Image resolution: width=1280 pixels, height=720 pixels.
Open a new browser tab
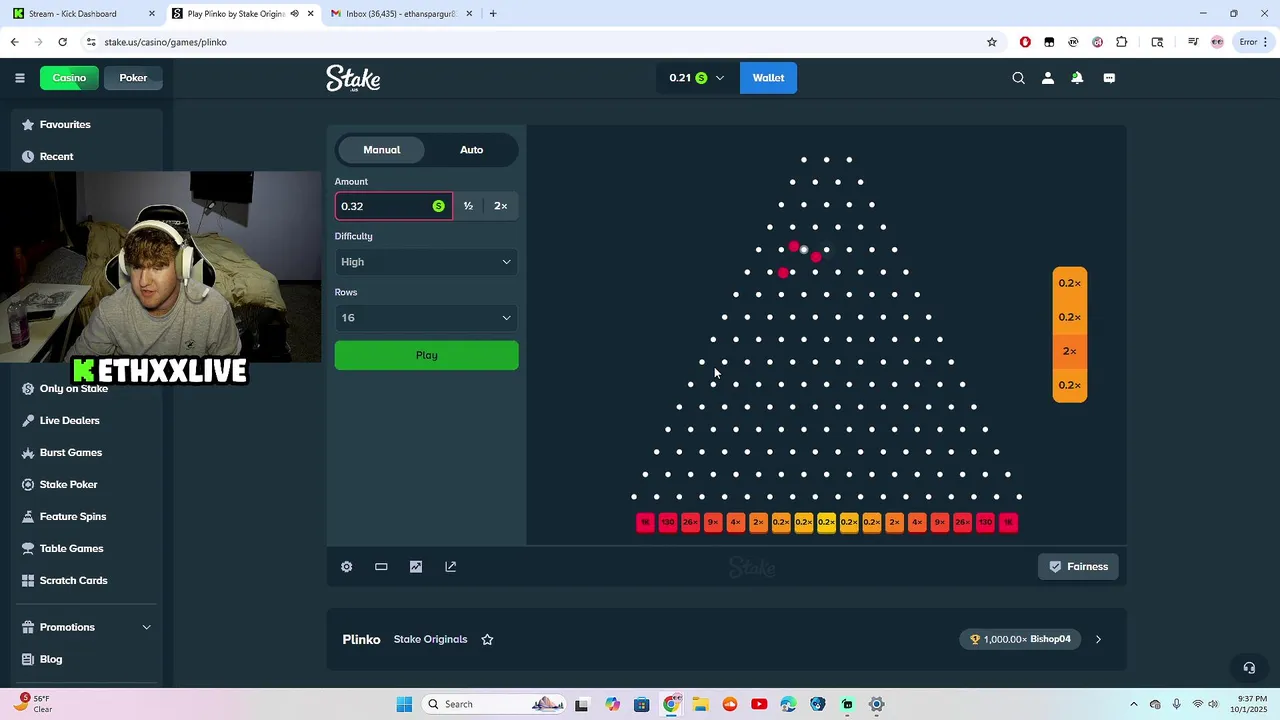point(493,14)
